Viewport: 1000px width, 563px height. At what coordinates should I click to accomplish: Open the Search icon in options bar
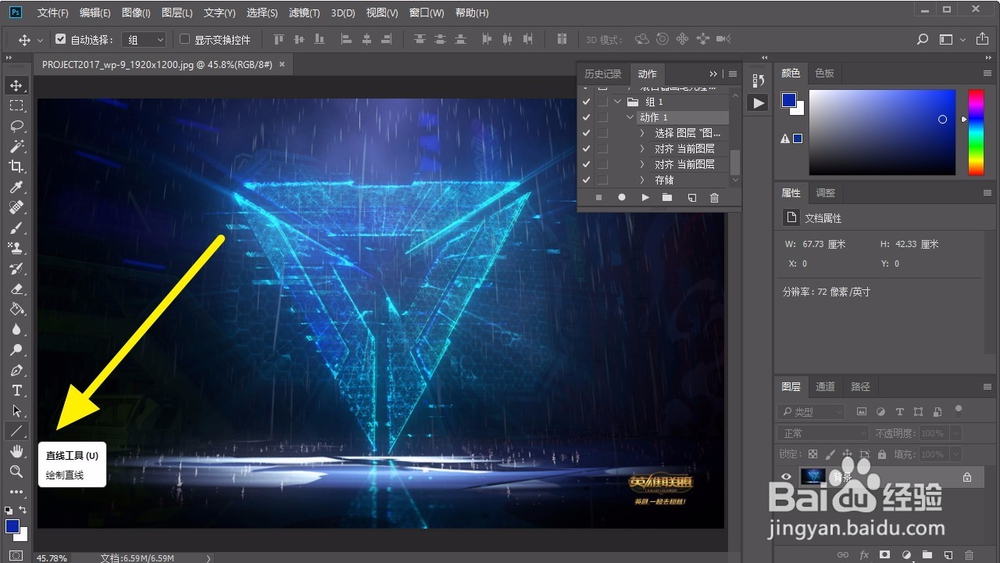922,40
